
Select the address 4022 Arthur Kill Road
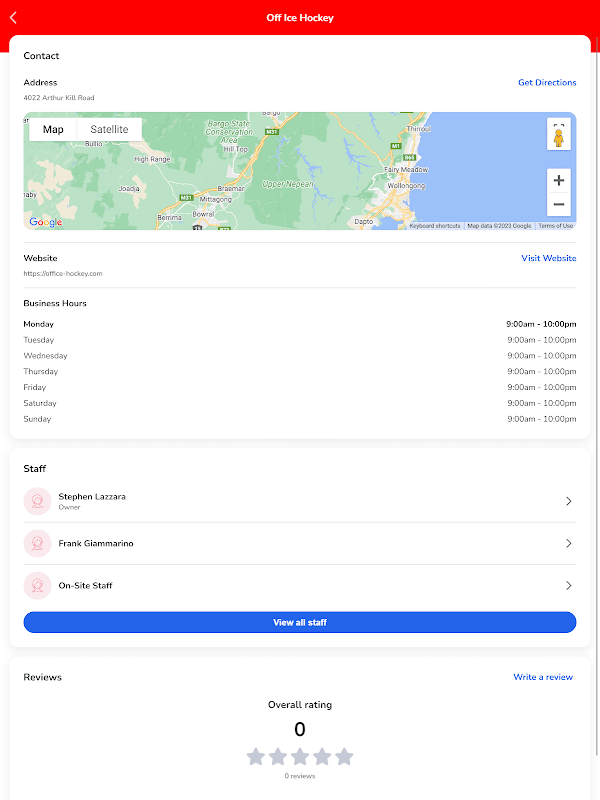click(x=59, y=97)
